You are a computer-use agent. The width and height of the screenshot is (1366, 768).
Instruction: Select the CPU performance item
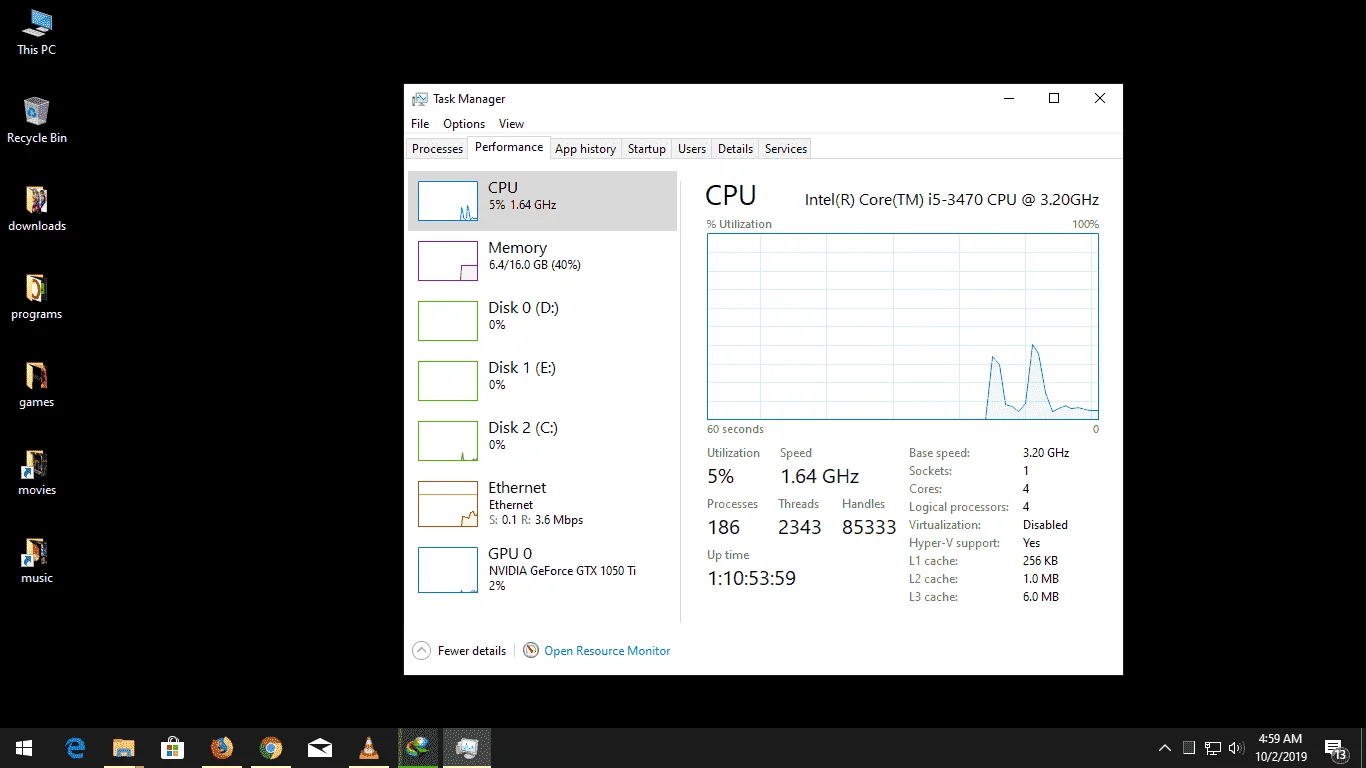pos(542,201)
